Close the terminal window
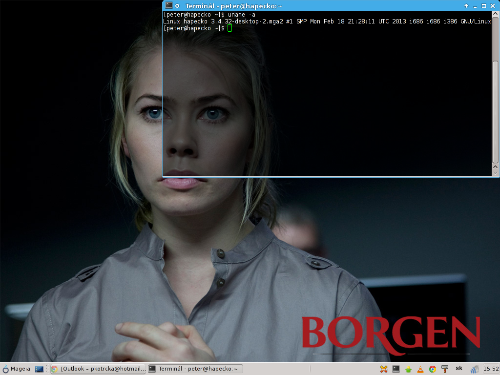The height and width of the screenshot is (375, 500). (493, 6)
